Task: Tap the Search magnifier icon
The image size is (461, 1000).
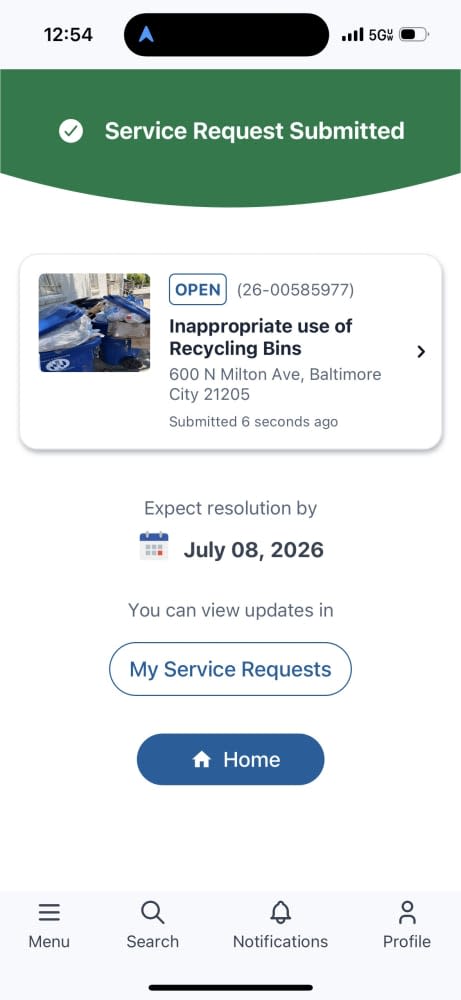Action: click(152, 913)
